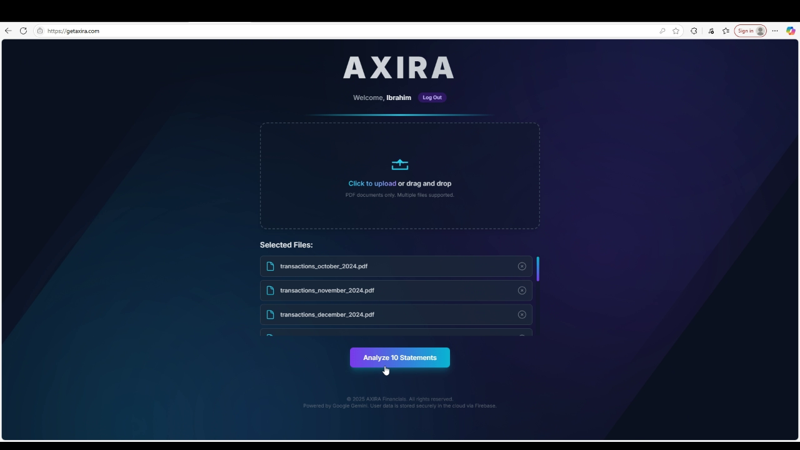This screenshot has height=450, width=800.
Task: Reload the page with the refresh icon
Action: coord(23,31)
